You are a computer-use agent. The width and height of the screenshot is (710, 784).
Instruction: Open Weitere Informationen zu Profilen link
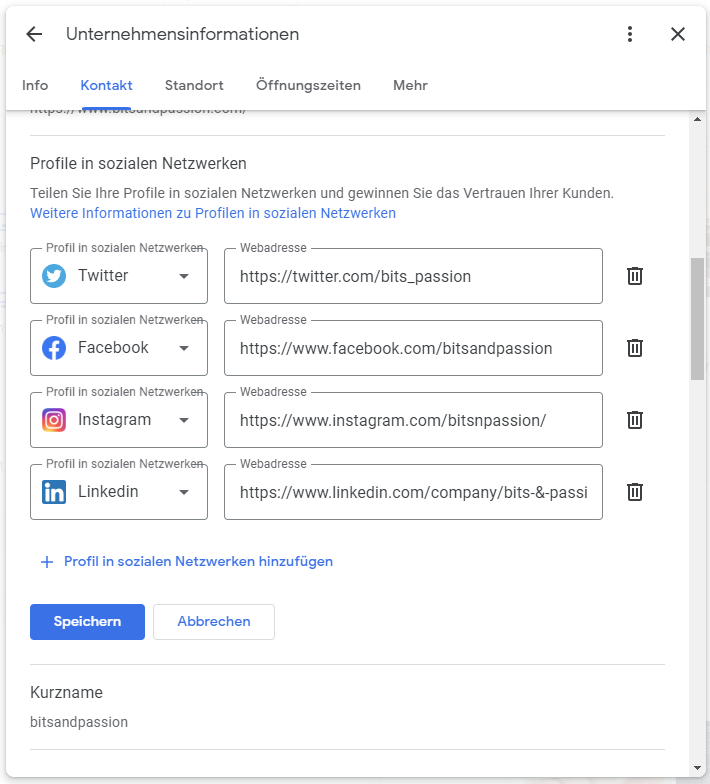point(213,214)
